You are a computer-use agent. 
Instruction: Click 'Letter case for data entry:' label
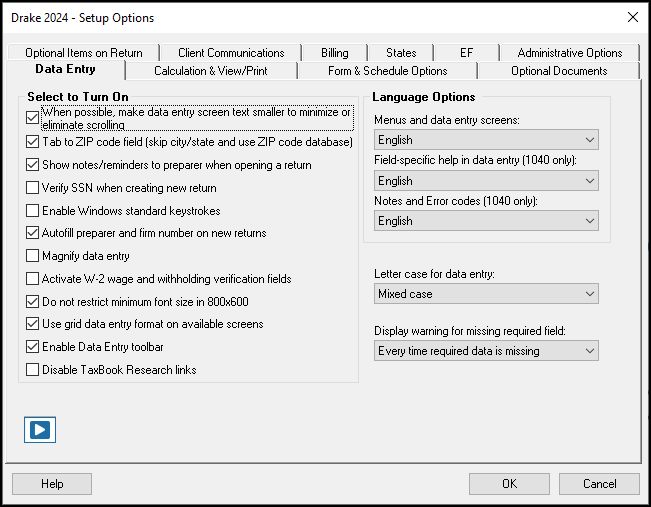434,274
